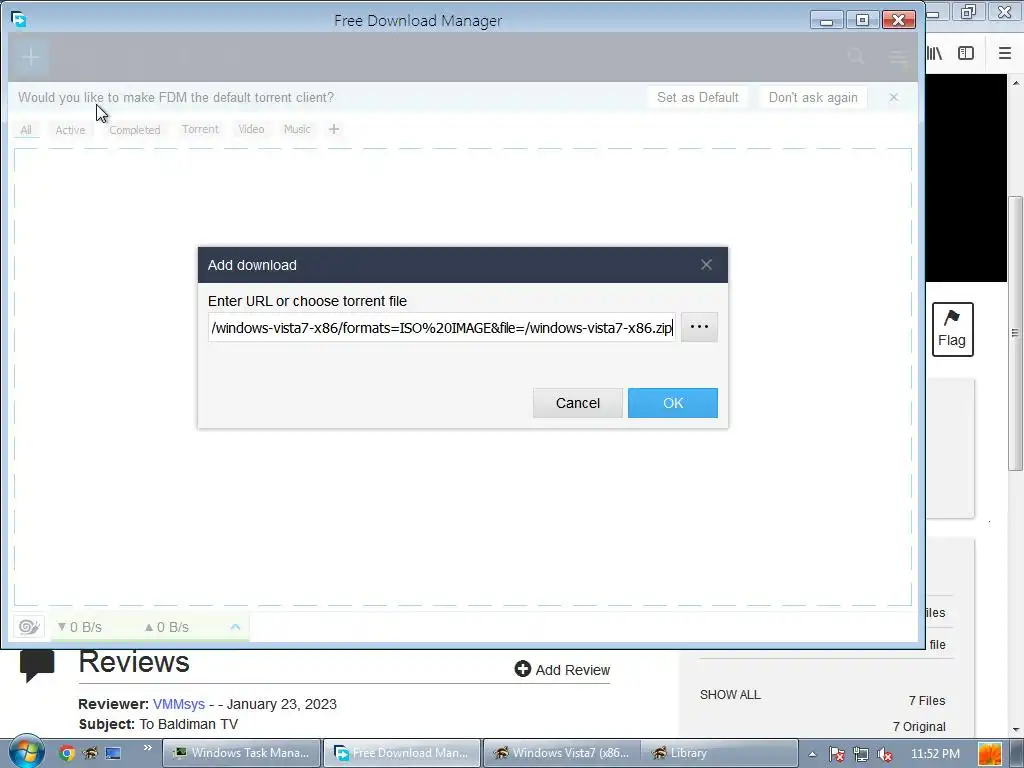1024x768 pixels.
Task: Toggle snail speed-limit mode icon
Action: (29, 627)
